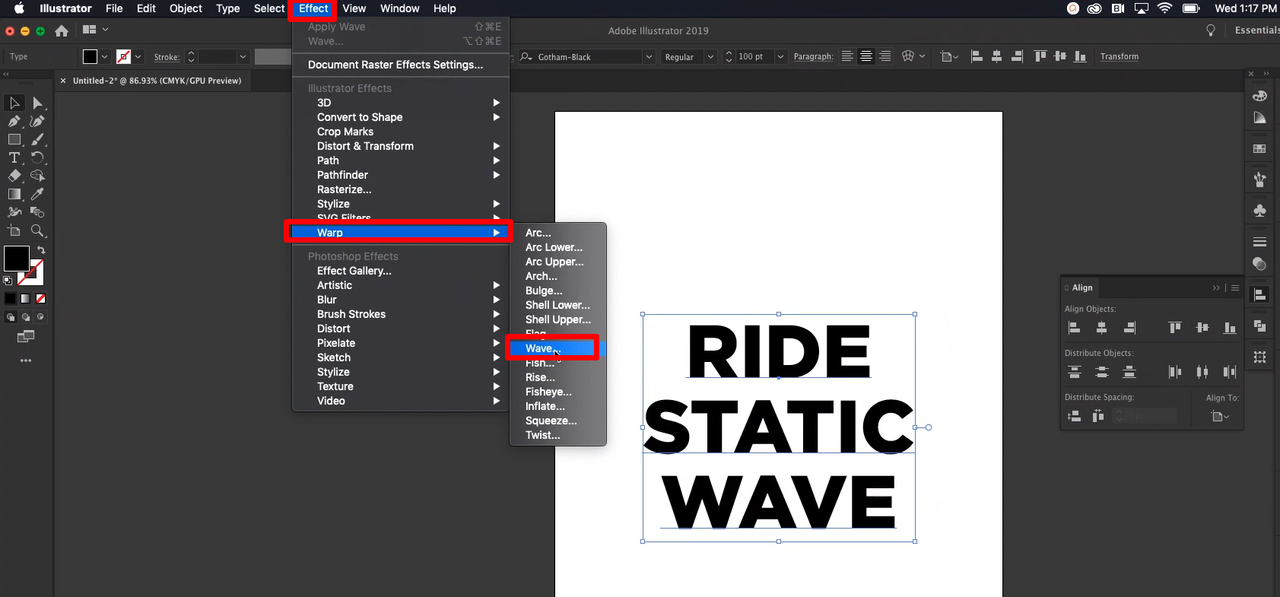Select the Gradient tool

point(14,194)
